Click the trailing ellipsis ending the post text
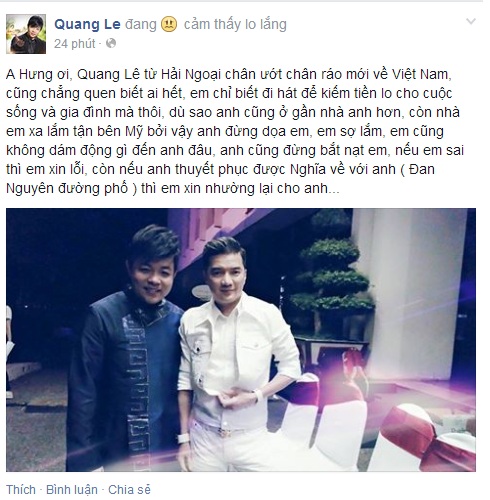The image size is (490, 500). (334, 189)
